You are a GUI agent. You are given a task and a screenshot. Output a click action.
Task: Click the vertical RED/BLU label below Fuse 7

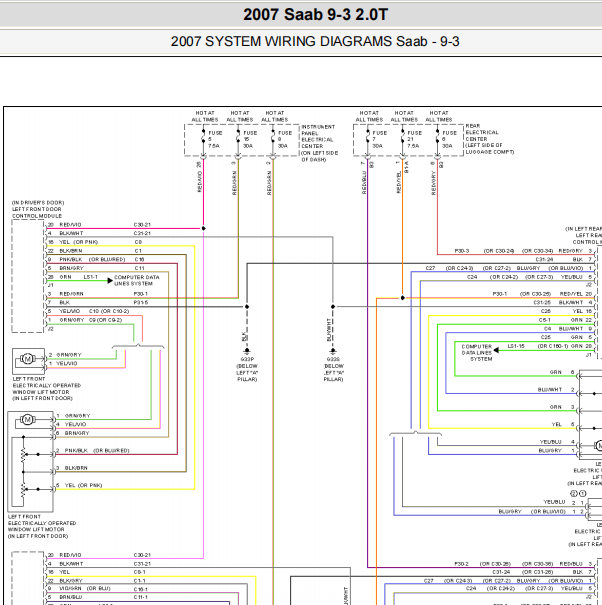pos(364,183)
